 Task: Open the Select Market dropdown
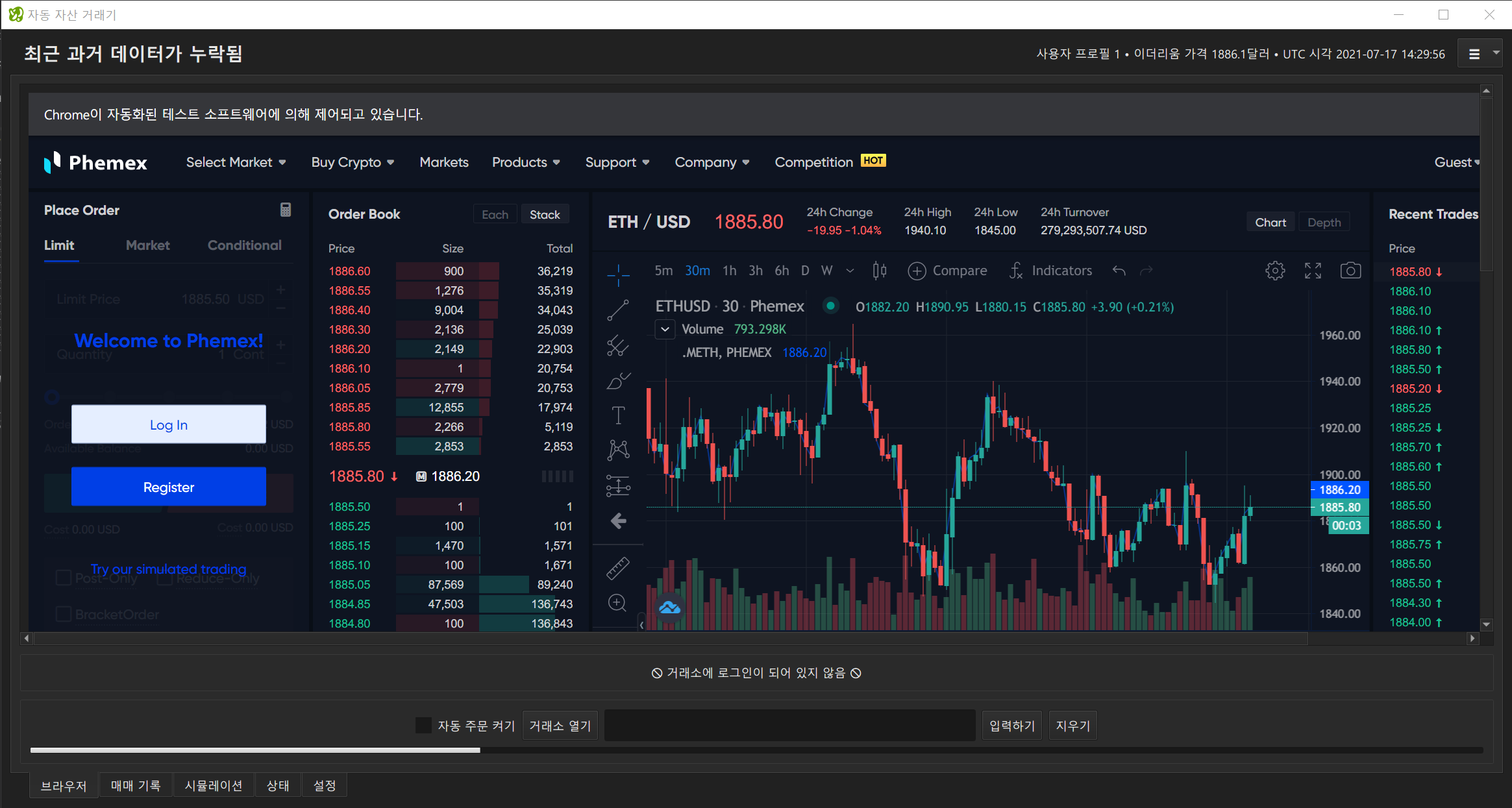236,162
